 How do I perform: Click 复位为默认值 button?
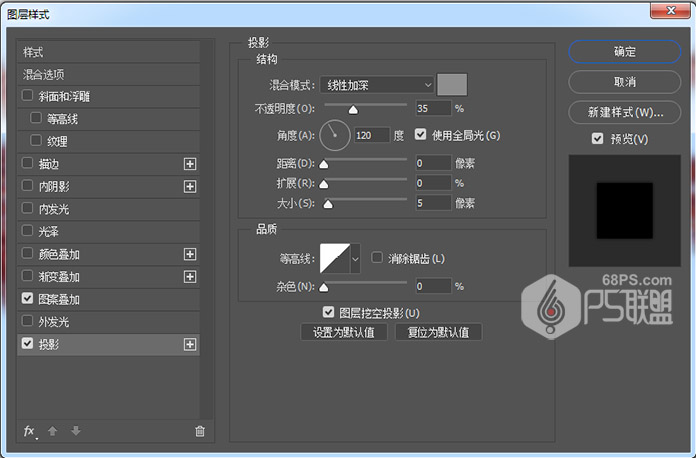point(438,332)
